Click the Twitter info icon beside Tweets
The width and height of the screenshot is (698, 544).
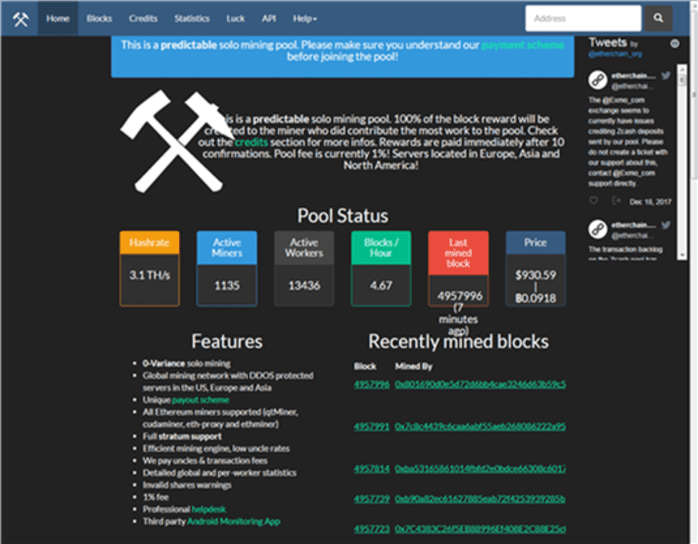[675, 44]
